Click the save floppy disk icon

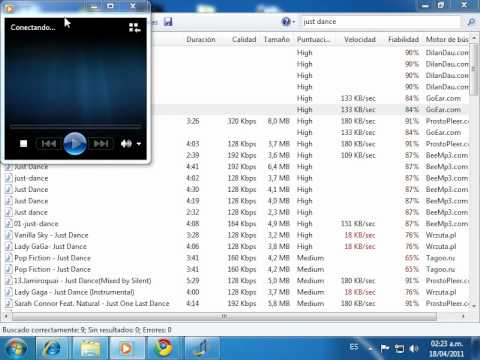pyautogui.click(x=168, y=22)
